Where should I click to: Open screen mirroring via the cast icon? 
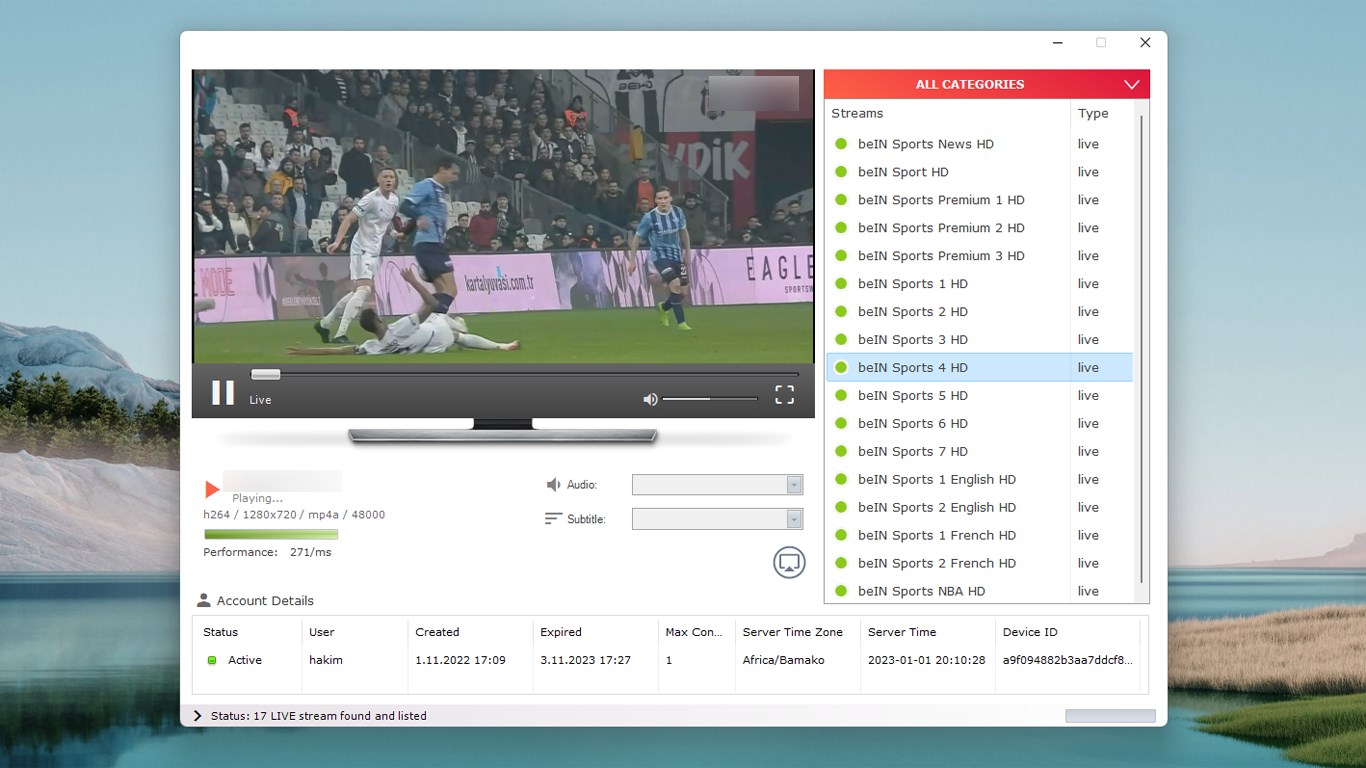789,562
